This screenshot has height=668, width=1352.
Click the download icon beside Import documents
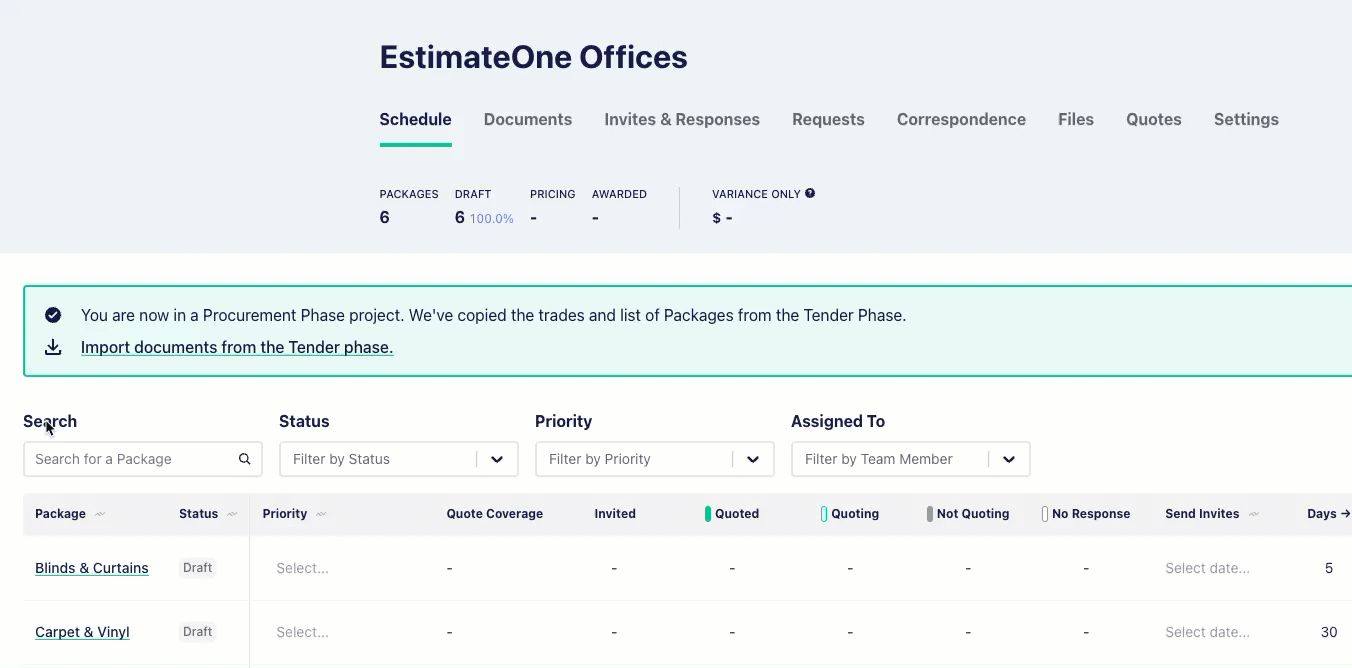(53, 347)
